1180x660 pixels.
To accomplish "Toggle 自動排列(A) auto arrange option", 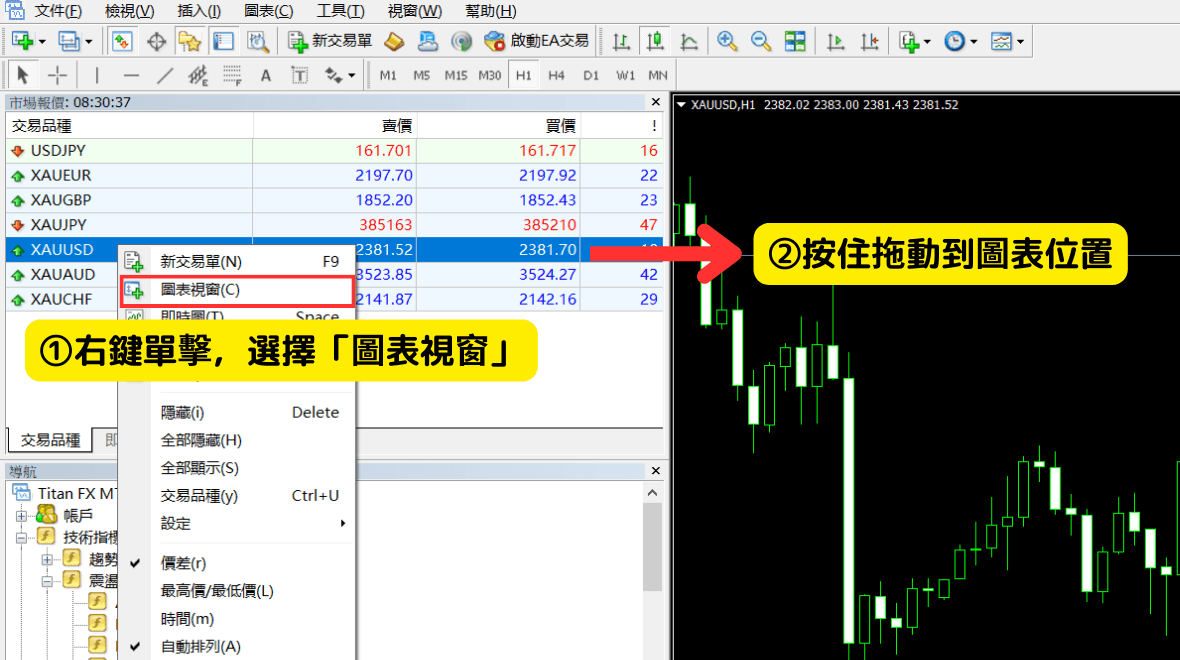I will (200, 647).
